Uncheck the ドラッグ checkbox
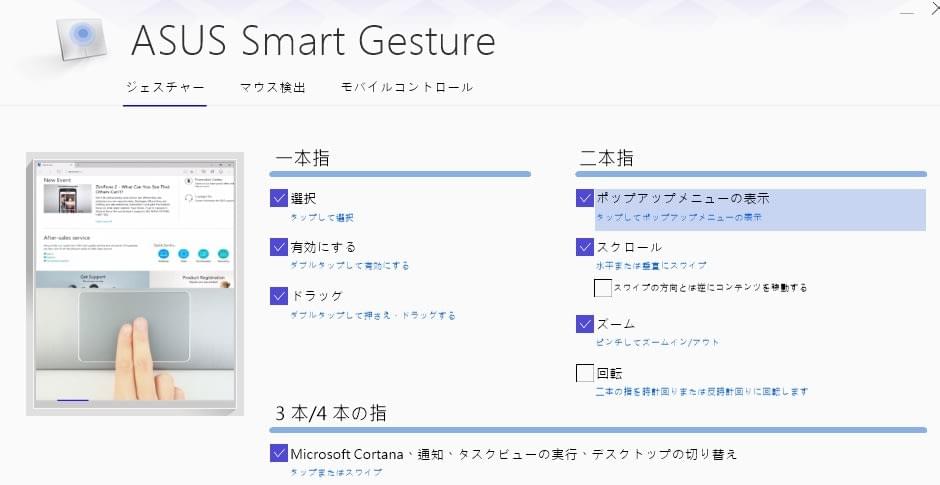The width and height of the screenshot is (940, 485). coord(279,296)
